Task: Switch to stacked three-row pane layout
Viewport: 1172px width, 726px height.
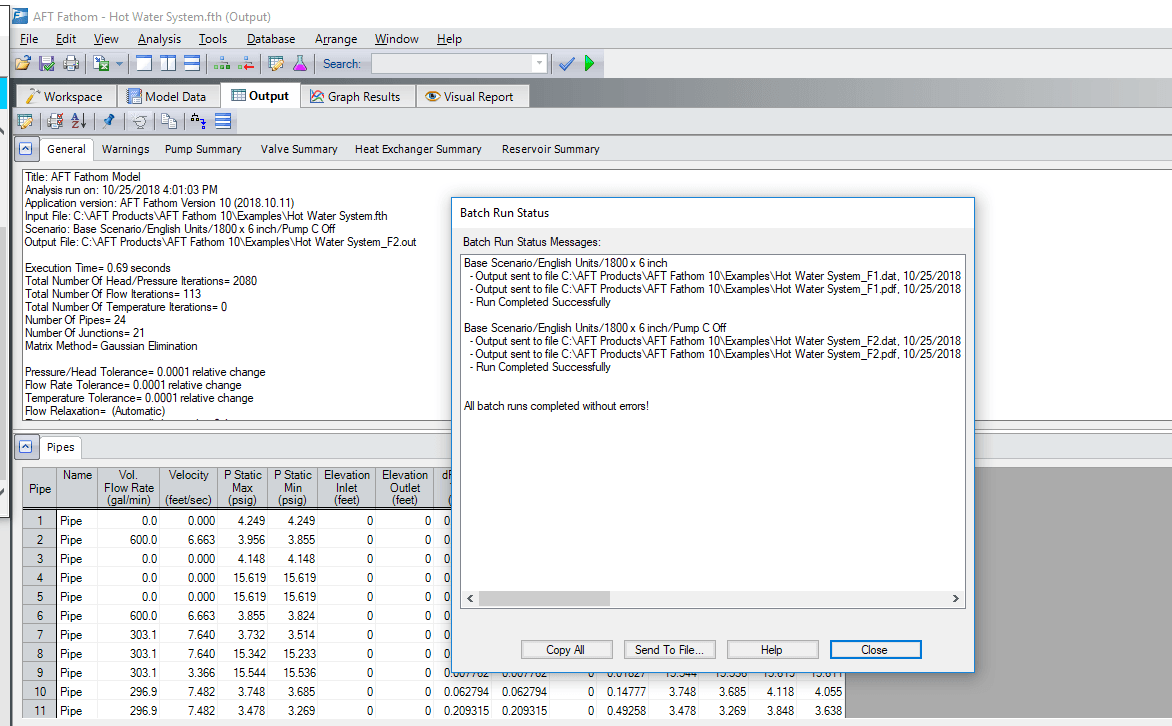Action: (x=192, y=64)
